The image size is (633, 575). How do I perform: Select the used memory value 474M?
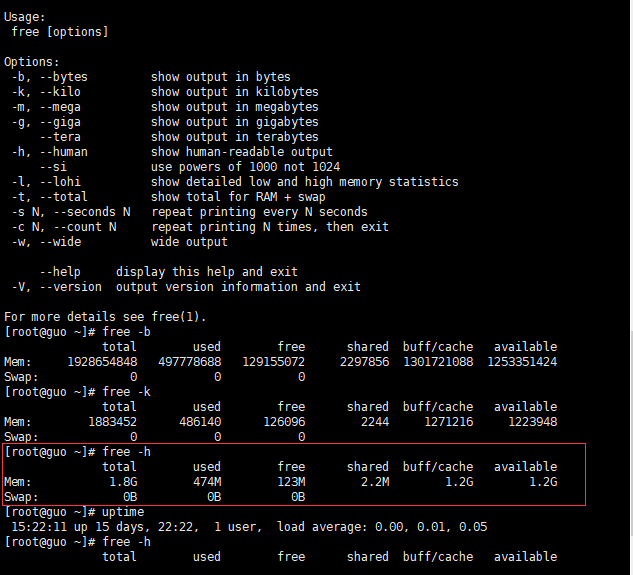click(x=207, y=482)
